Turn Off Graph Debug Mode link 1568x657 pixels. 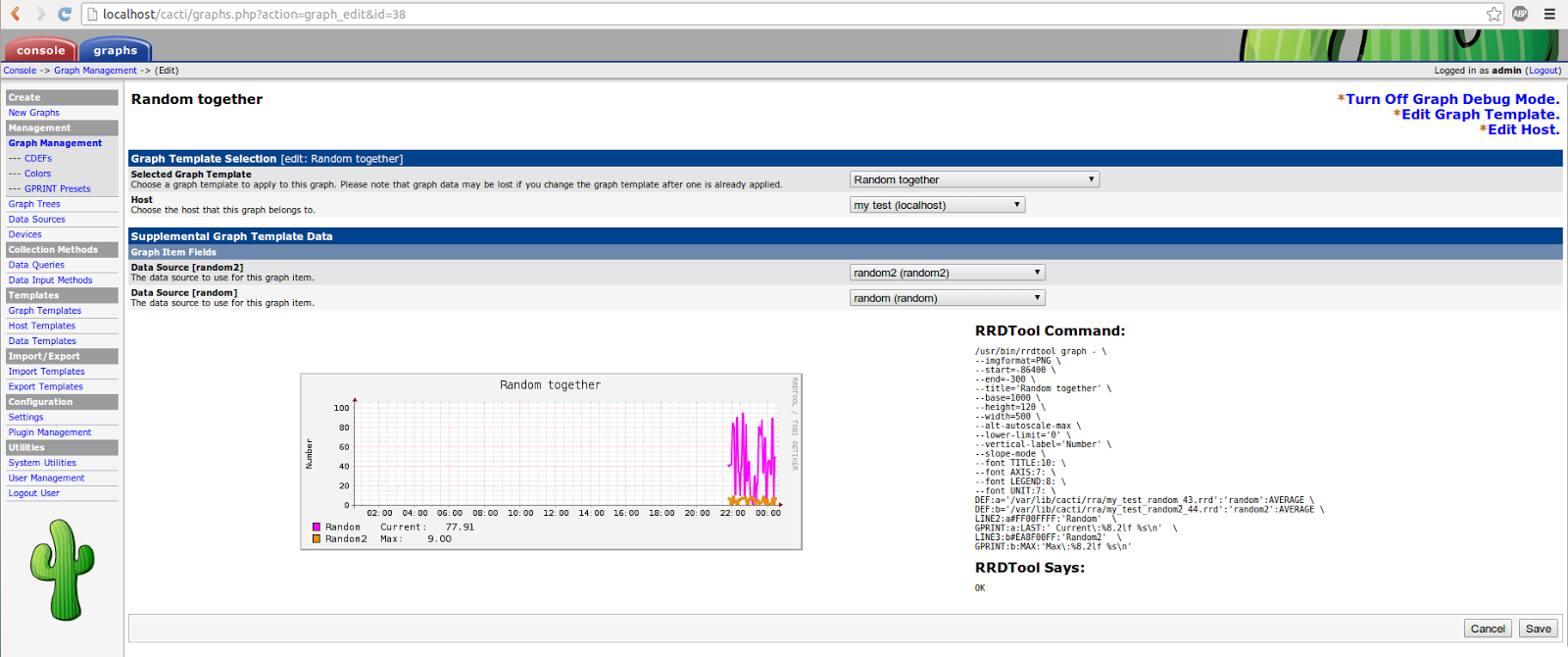(1451, 99)
